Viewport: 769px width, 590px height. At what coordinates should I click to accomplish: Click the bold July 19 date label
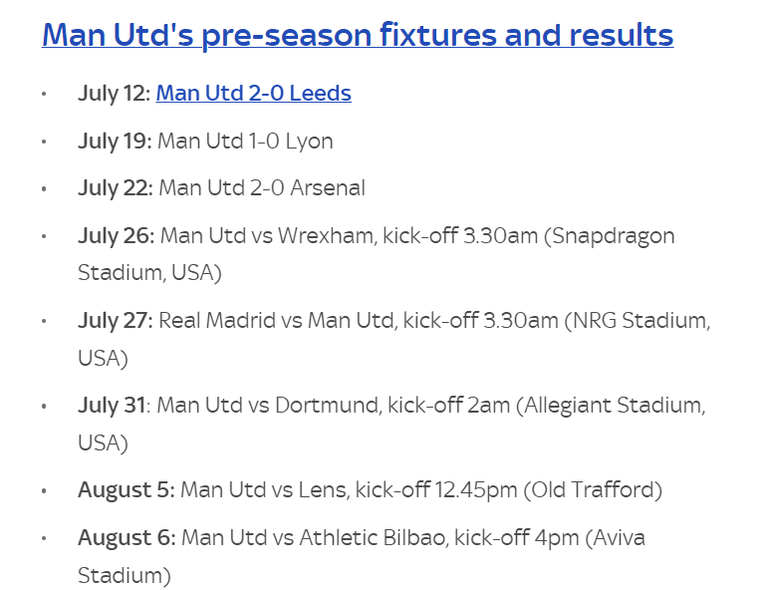[114, 141]
